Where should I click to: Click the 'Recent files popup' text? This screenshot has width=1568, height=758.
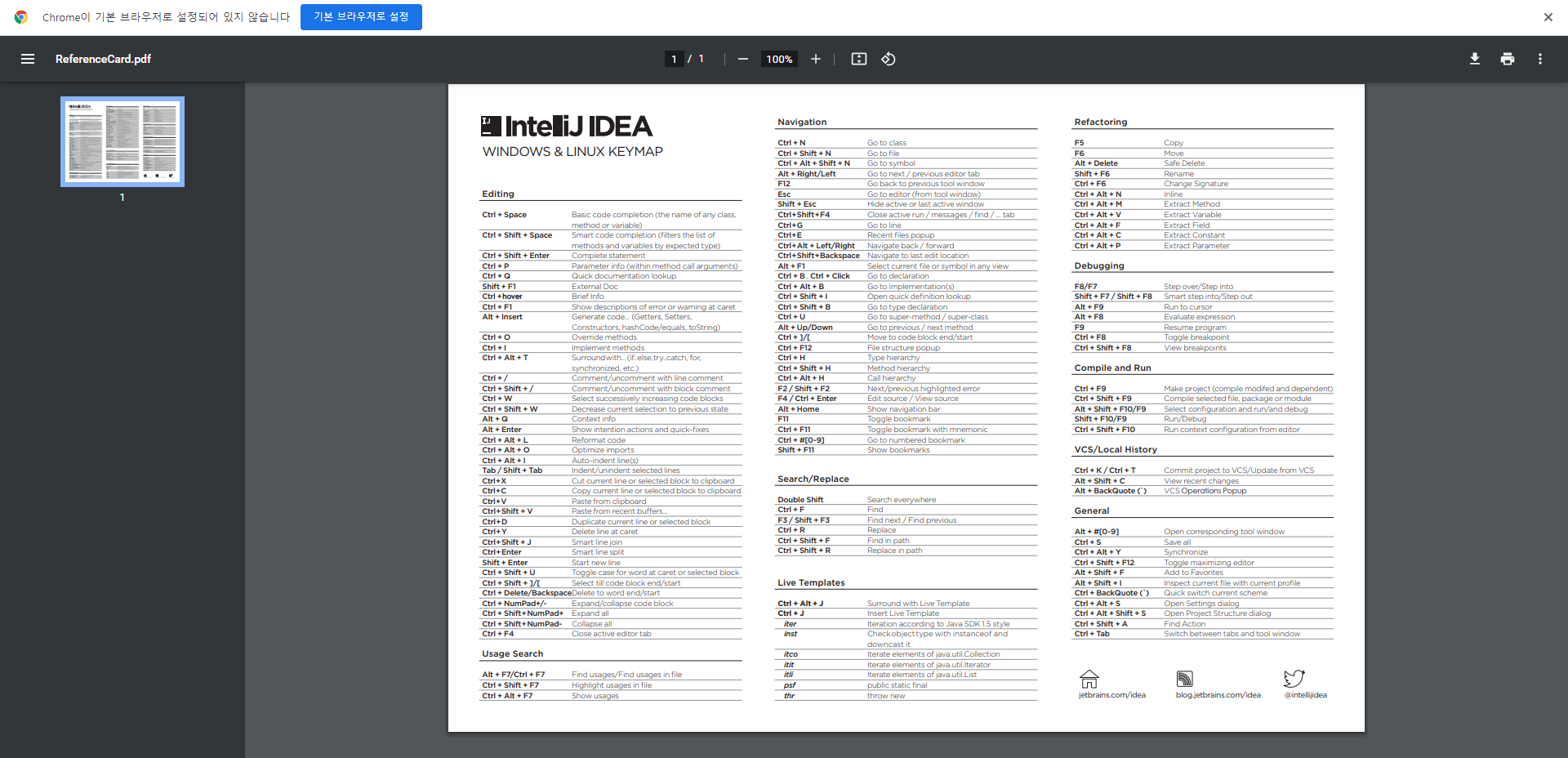point(901,235)
